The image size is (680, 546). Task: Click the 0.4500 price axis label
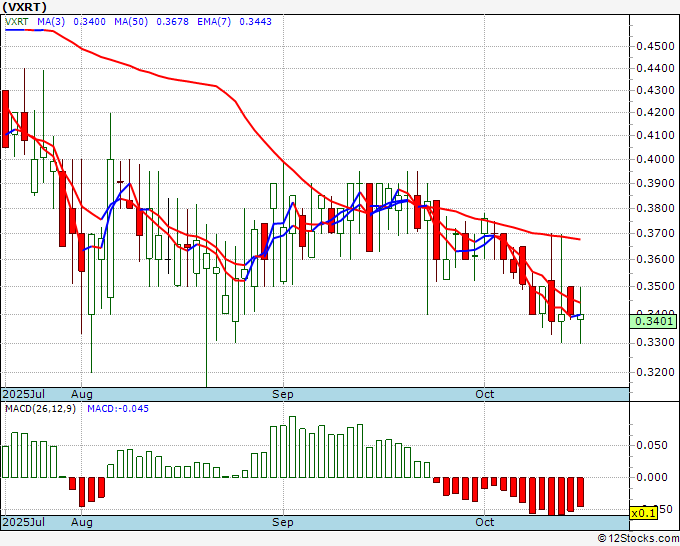(x=655, y=46)
